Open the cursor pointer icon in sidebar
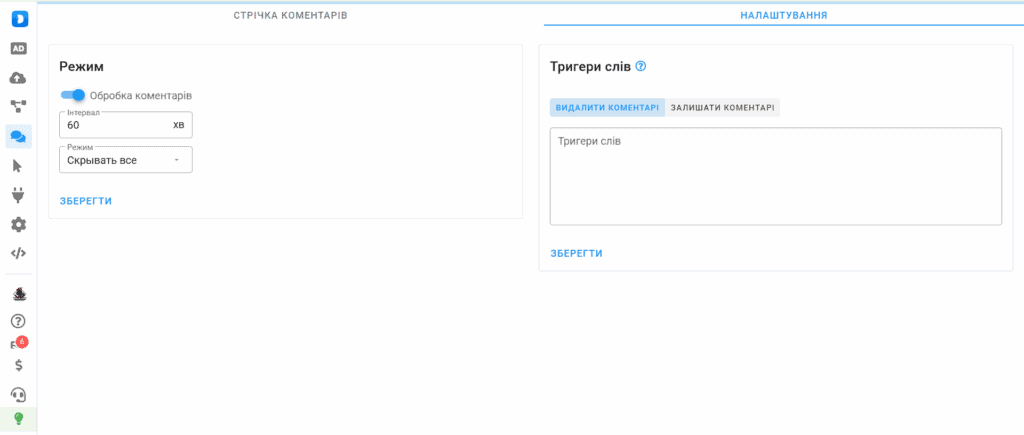Screen dimensions: 1024x435 pyautogui.click(x=18, y=166)
